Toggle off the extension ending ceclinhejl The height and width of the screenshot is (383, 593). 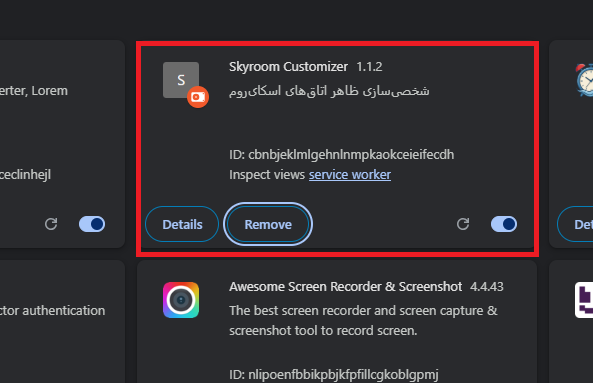[92, 224]
